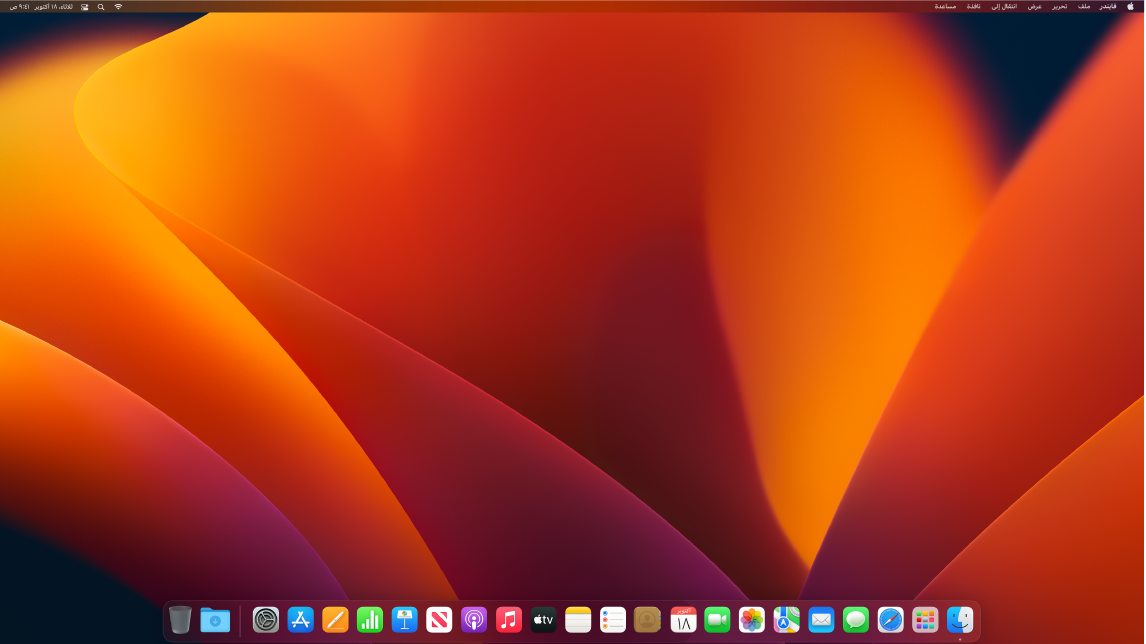Open the Wi-Fi status menu
Image resolution: width=1146 pixels, height=644 pixels.
(x=118, y=6)
